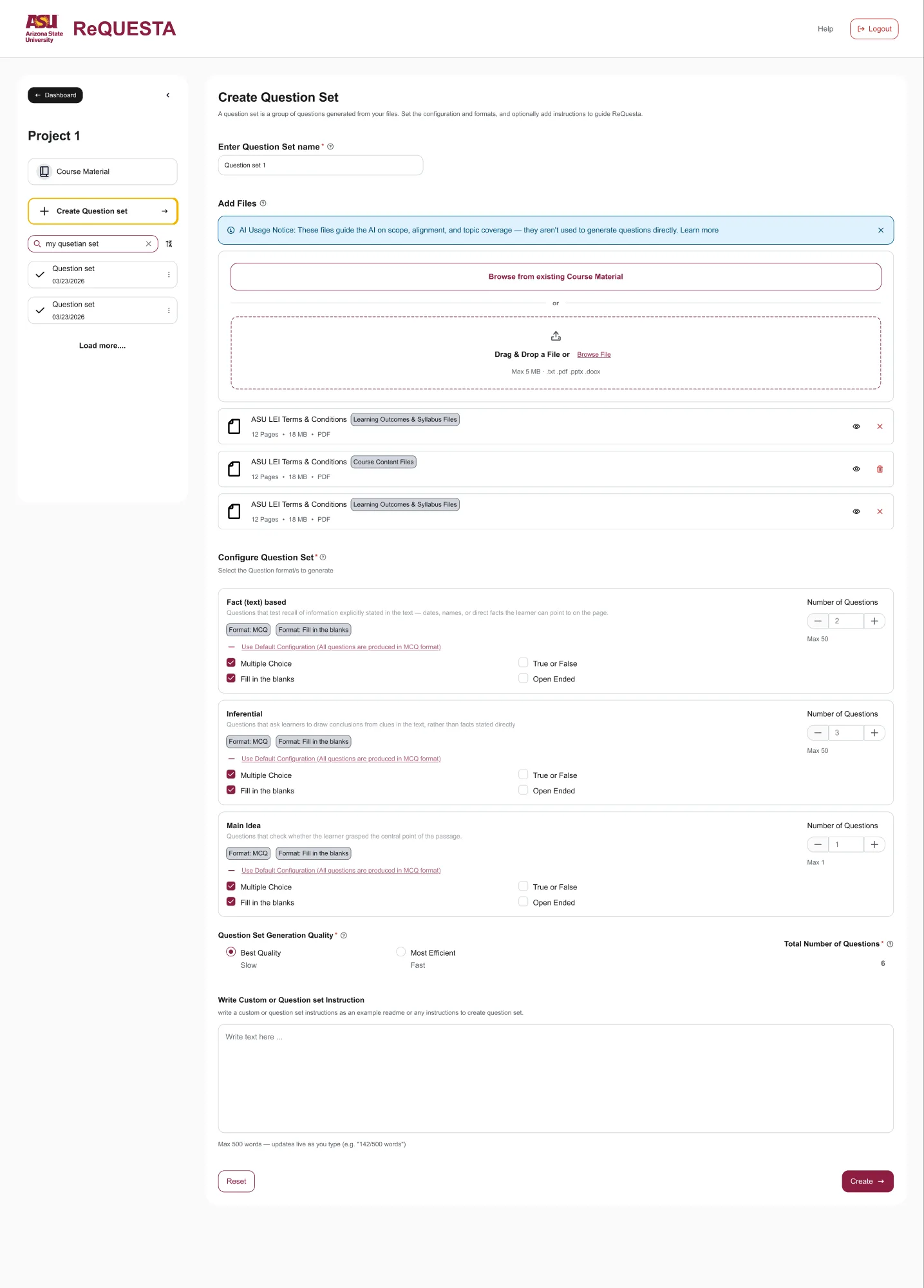Remove the first Learning Outcomes & Syllabus file
The image size is (924, 1288).
coord(880,426)
